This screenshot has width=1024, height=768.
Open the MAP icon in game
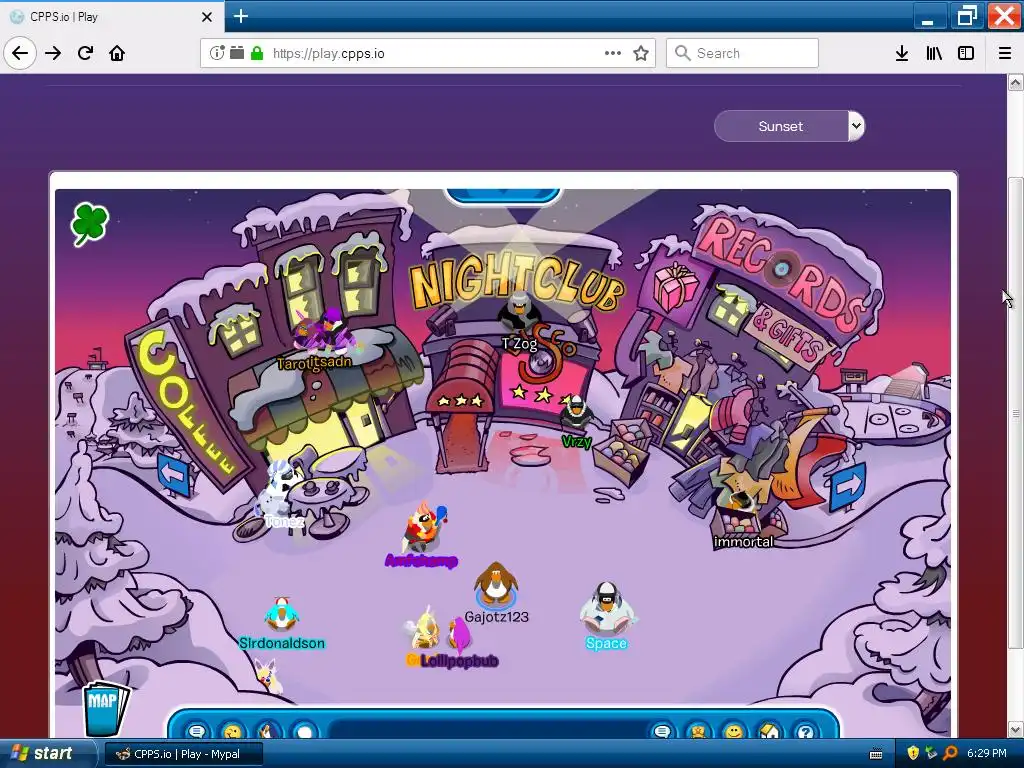[106, 711]
